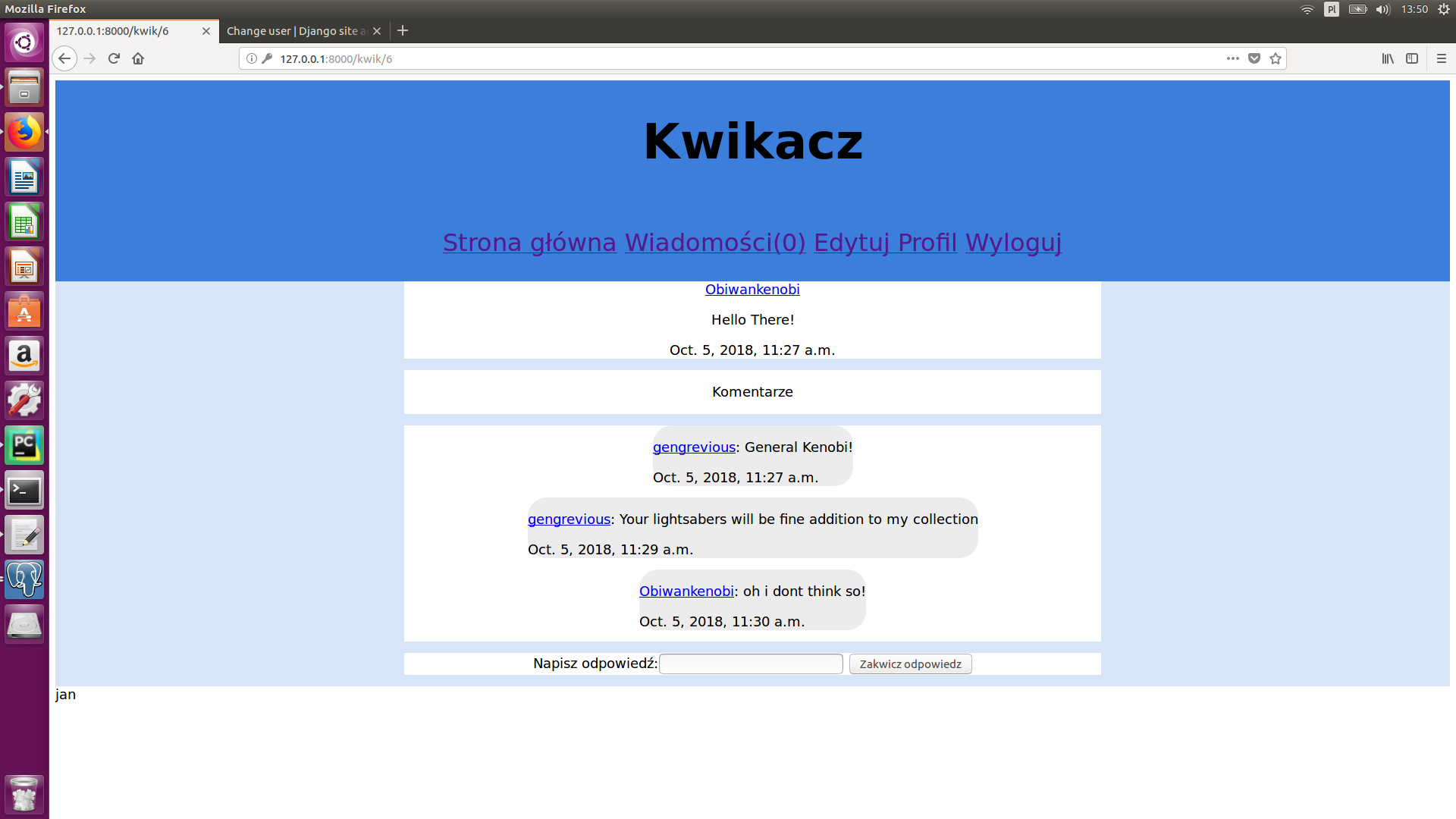
Task: Click the Napisz odpowiedź text field
Action: point(751,663)
